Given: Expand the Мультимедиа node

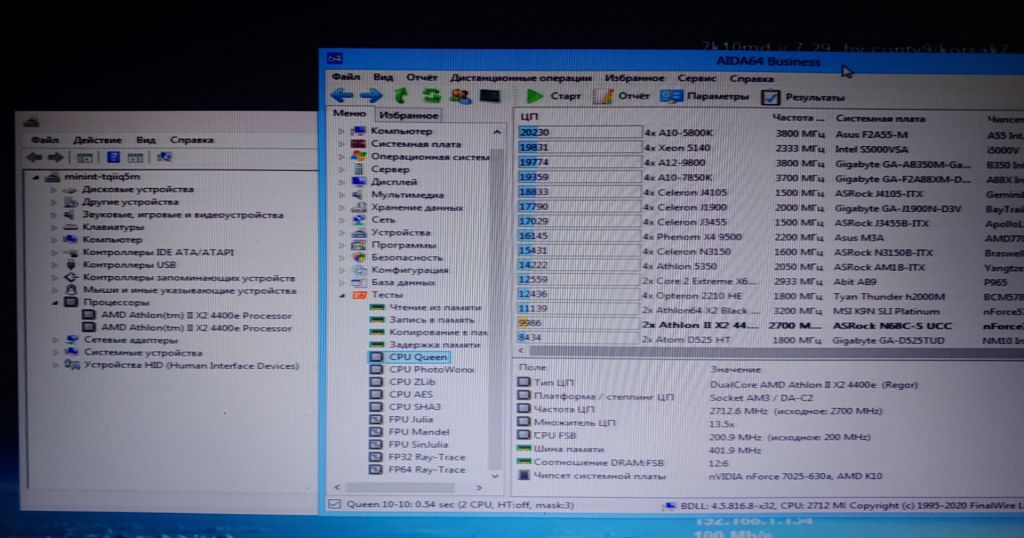Looking at the screenshot, I should (x=341, y=195).
